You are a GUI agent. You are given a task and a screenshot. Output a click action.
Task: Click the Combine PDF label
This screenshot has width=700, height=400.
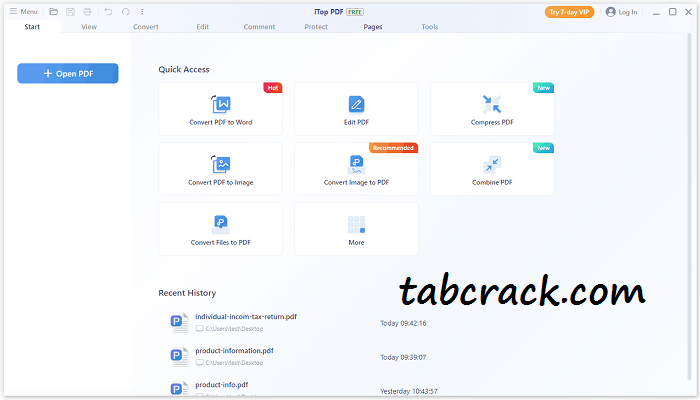(x=492, y=183)
